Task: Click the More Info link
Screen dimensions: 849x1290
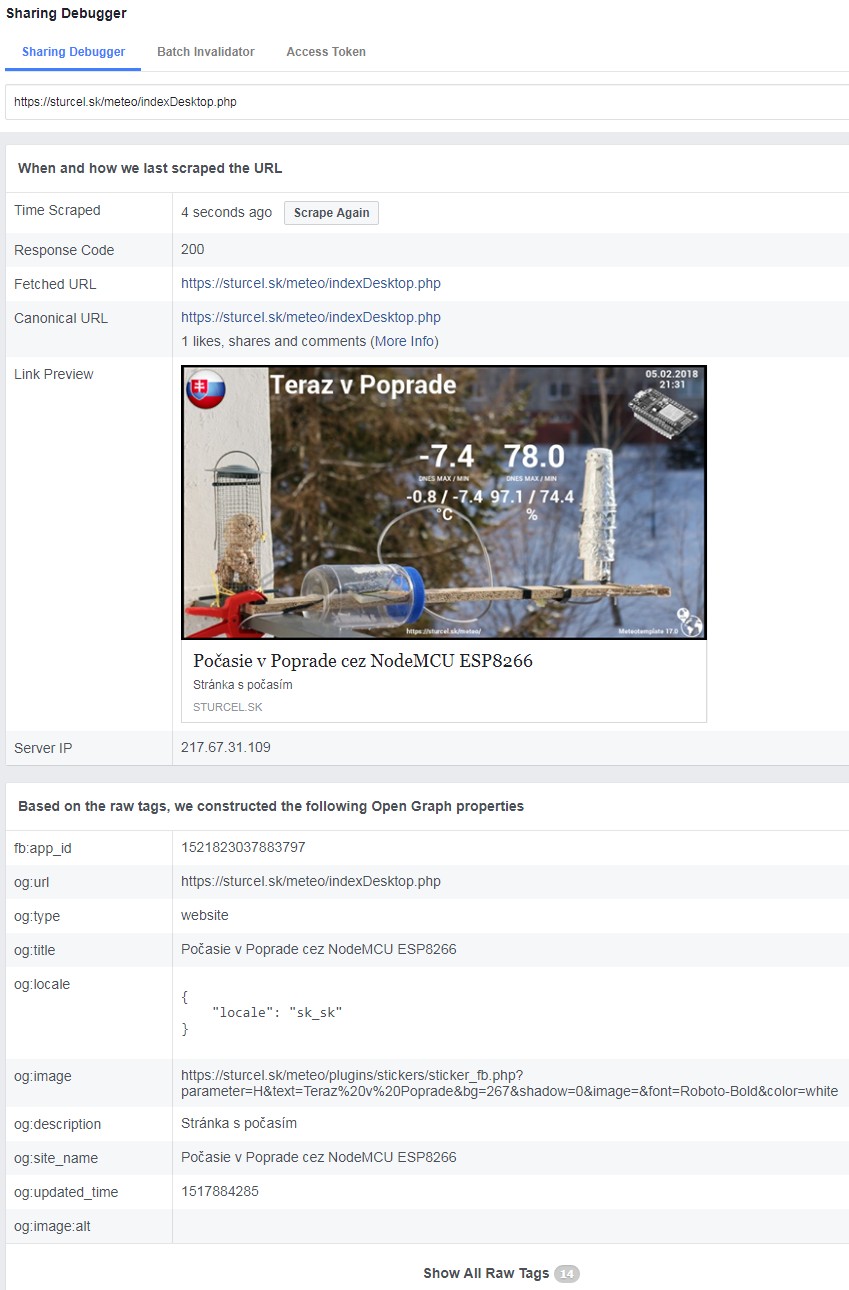Action: click(404, 342)
